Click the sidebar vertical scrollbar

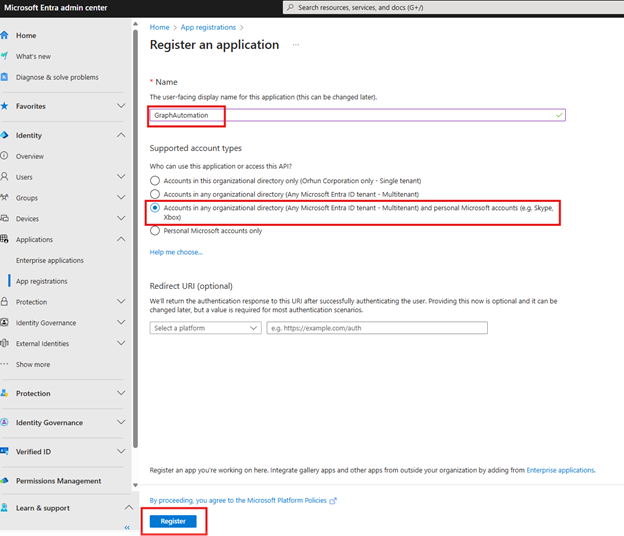pos(135,250)
